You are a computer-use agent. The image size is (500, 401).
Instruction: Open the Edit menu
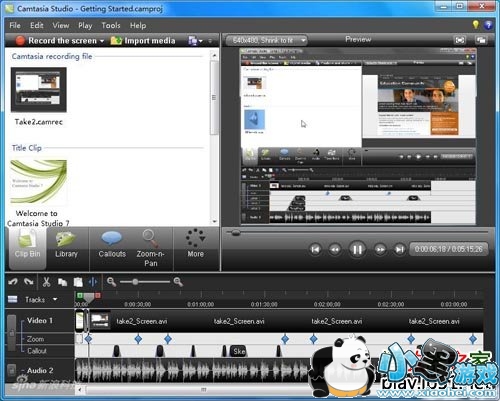point(37,25)
